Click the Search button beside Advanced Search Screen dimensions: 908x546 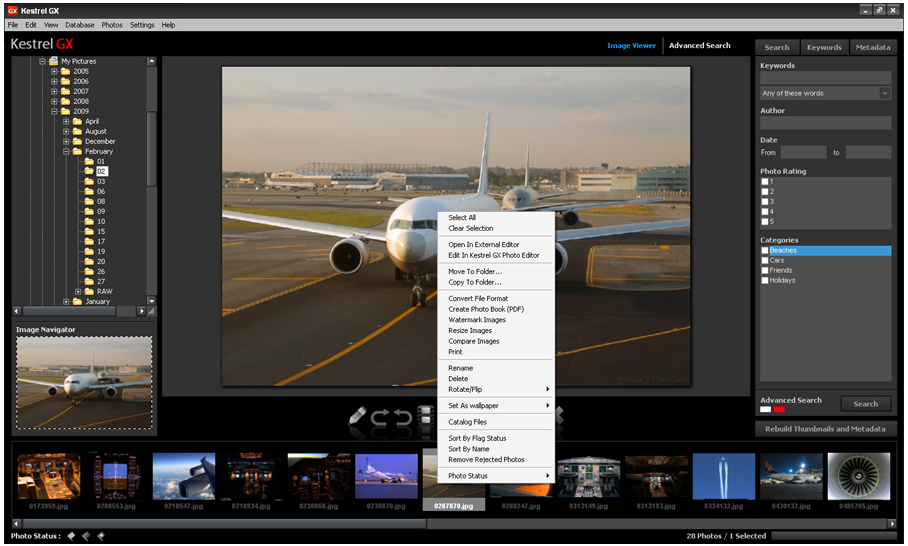865,404
